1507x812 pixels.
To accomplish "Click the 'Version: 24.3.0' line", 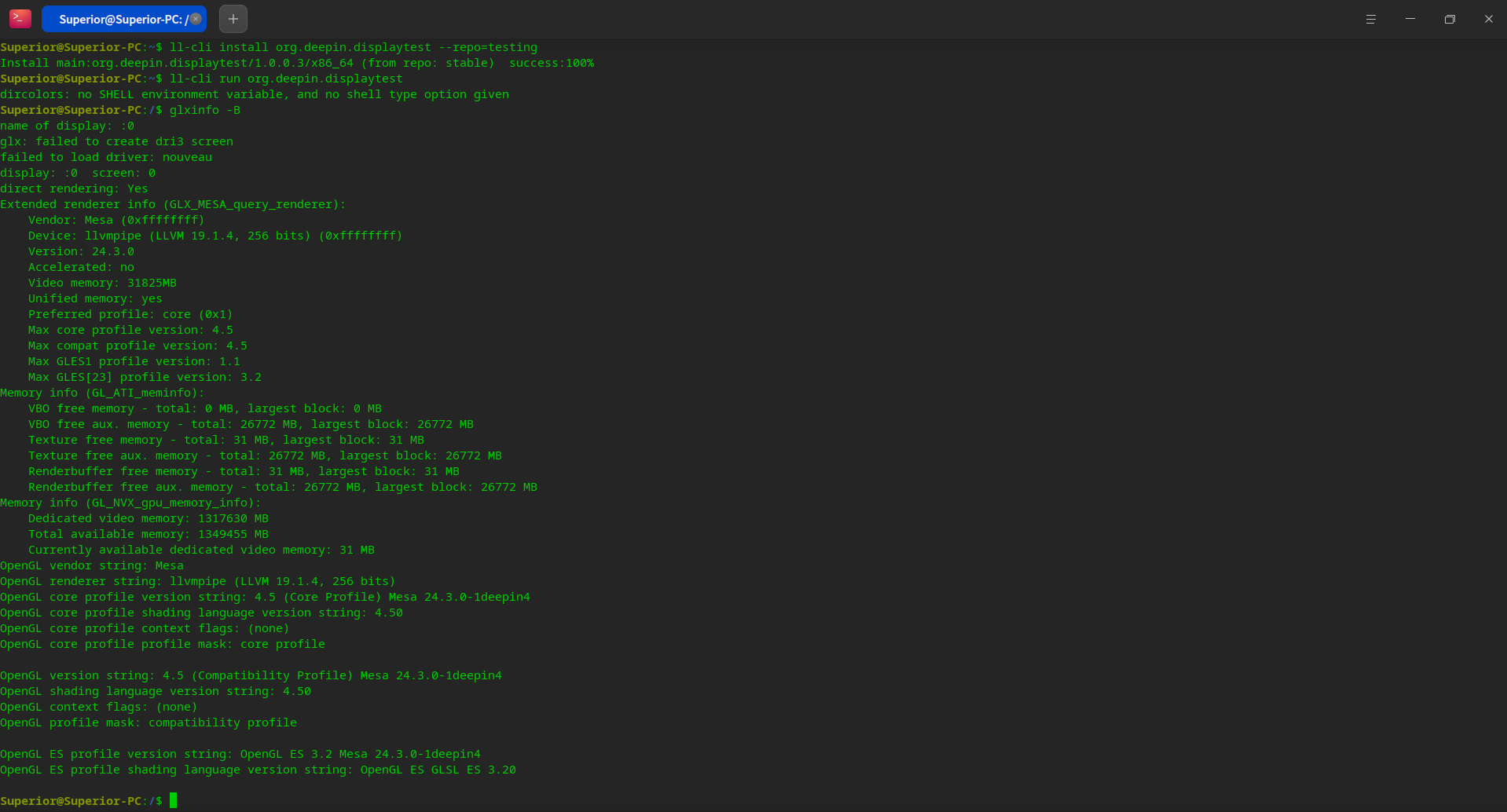I will (x=81, y=251).
